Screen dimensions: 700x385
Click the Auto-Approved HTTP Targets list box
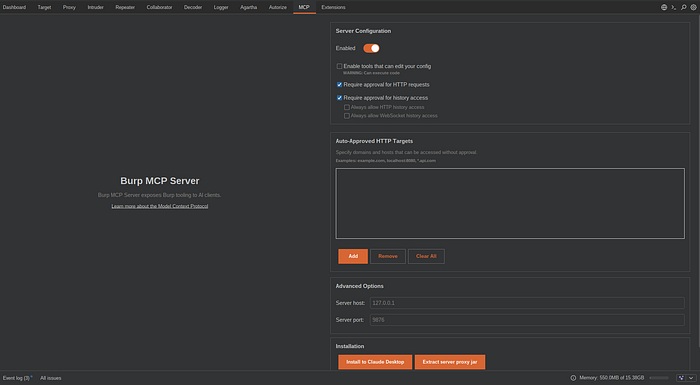click(510, 203)
